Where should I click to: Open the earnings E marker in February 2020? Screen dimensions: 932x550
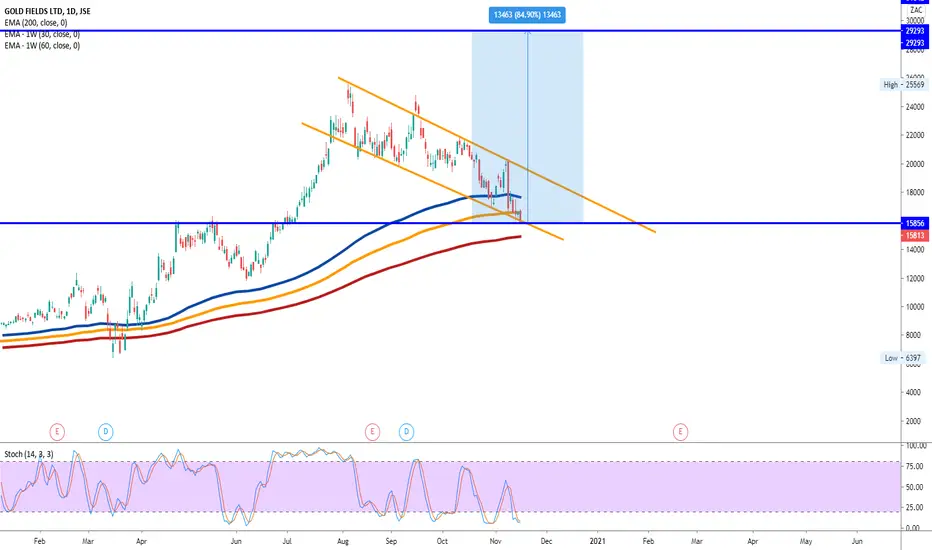tap(57, 432)
